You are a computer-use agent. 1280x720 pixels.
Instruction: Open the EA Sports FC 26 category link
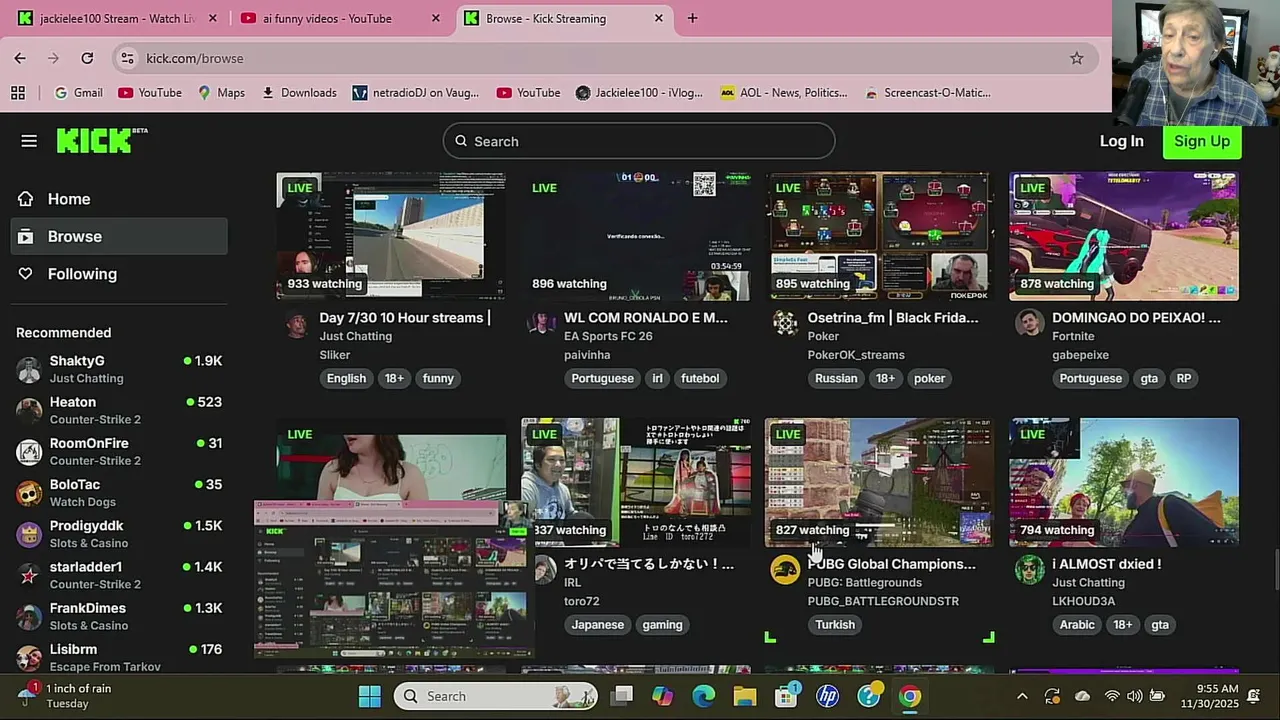click(x=608, y=336)
